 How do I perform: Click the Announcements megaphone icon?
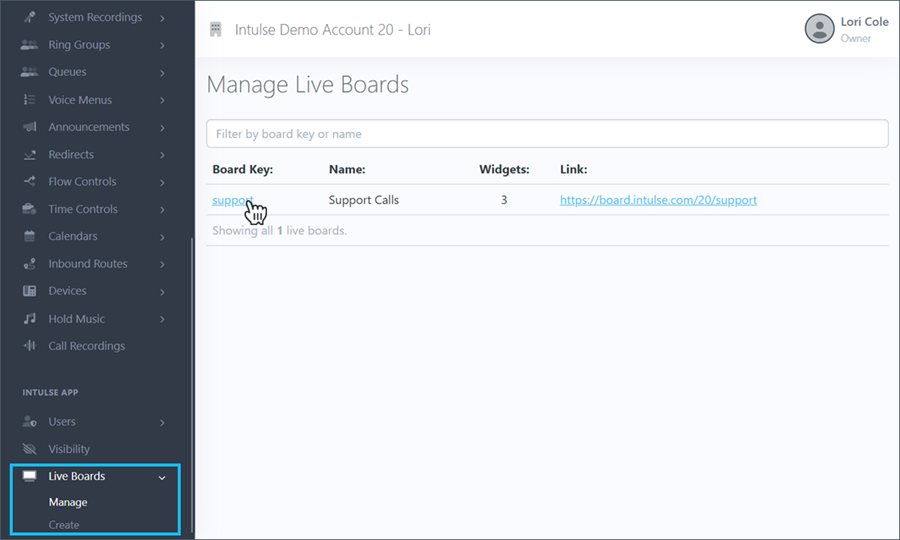pos(29,127)
